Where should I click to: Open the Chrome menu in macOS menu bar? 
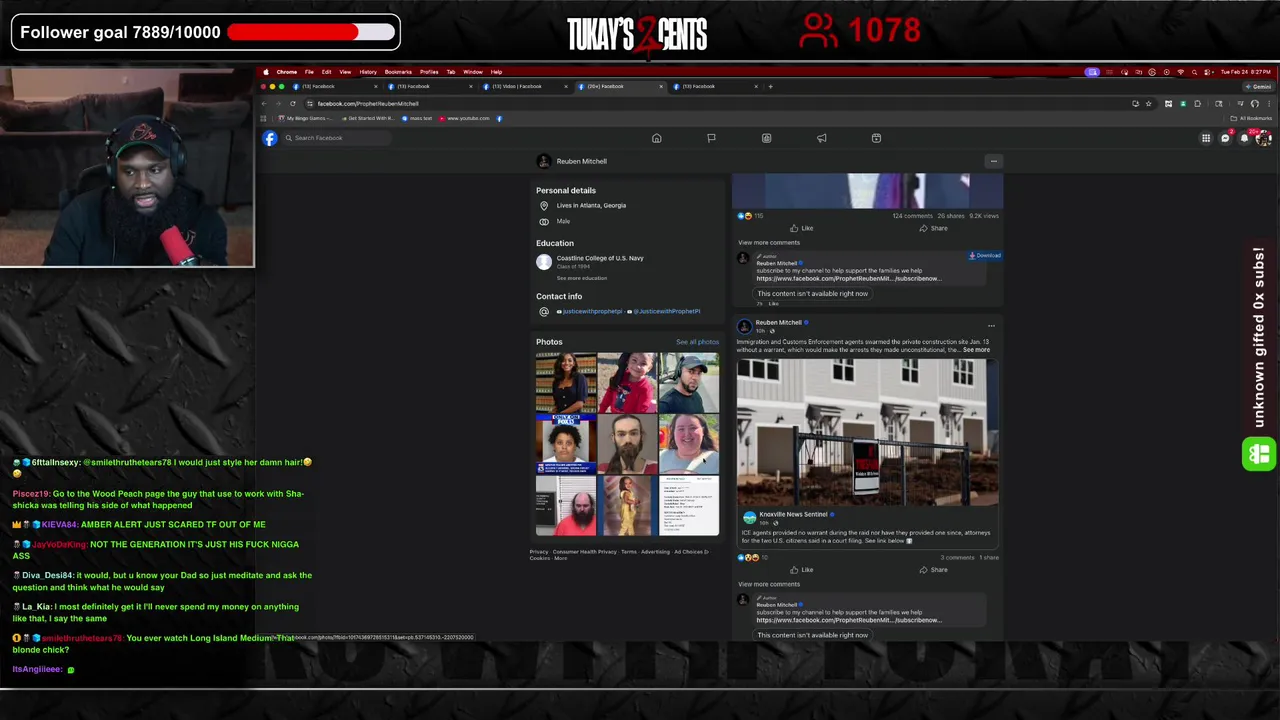[x=287, y=72]
